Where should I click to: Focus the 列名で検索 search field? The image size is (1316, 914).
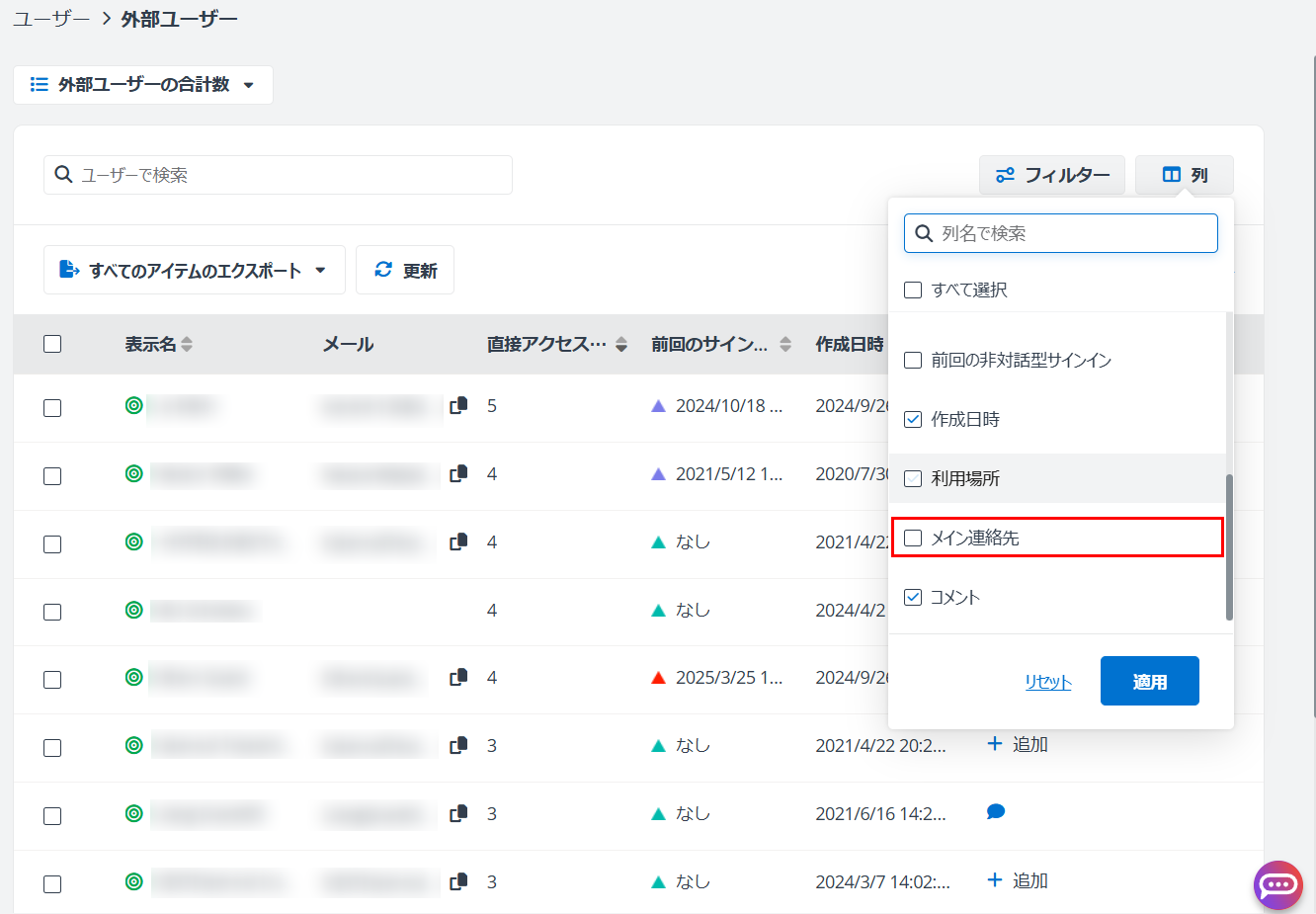(x=1061, y=233)
